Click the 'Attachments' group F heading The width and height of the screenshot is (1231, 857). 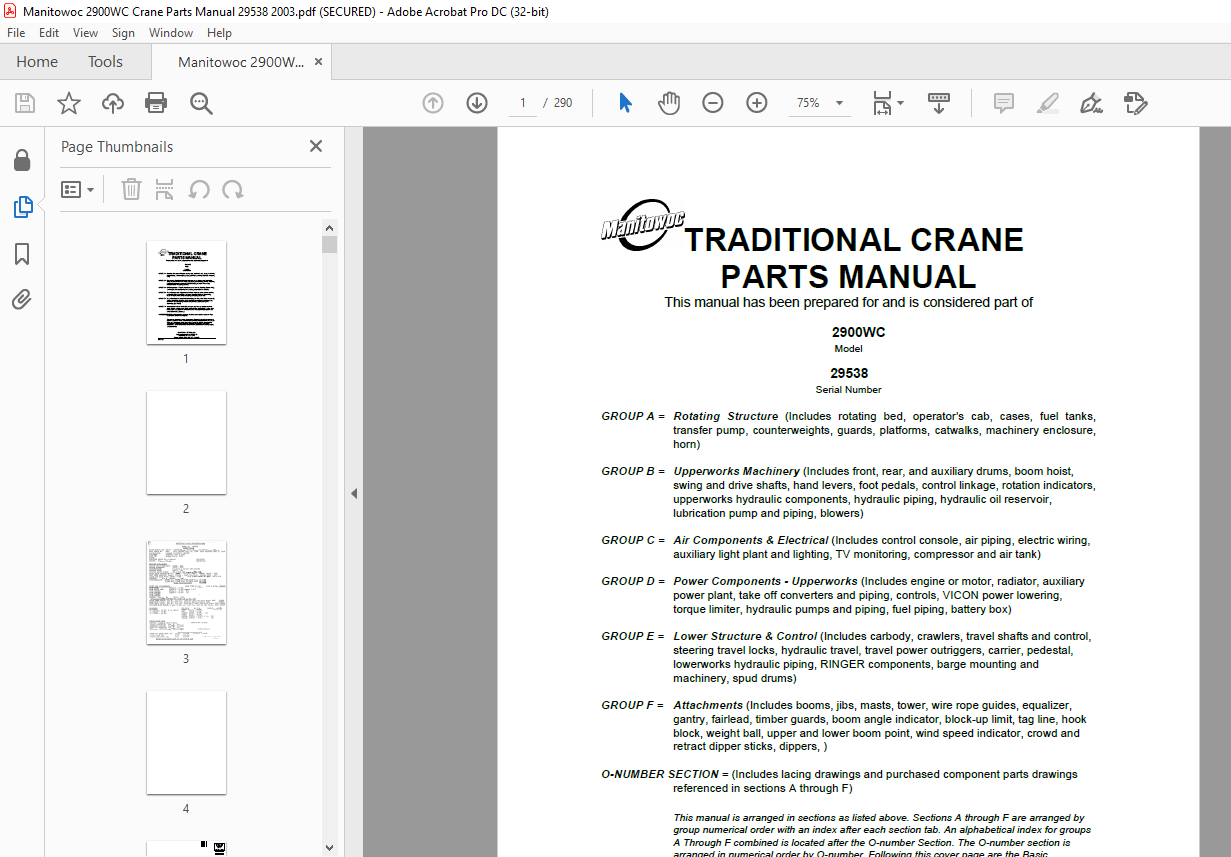[x=708, y=705]
